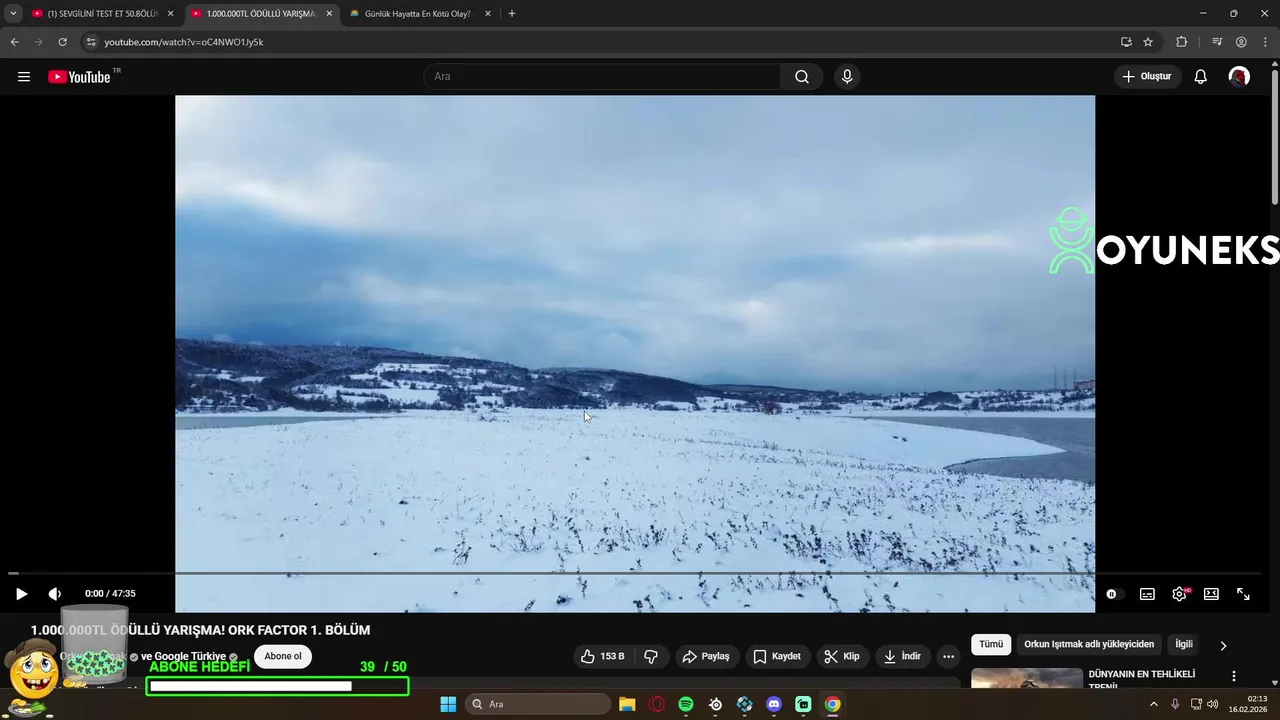Viewport: 1280px width, 720px height.
Task: Select the Orkun Işıtmak adlı yükleyiciden chip
Action: click(x=1089, y=645)
